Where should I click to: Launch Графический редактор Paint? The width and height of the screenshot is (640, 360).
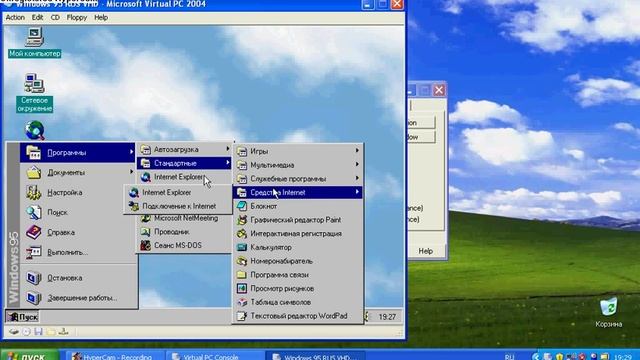tap(298, 220)
